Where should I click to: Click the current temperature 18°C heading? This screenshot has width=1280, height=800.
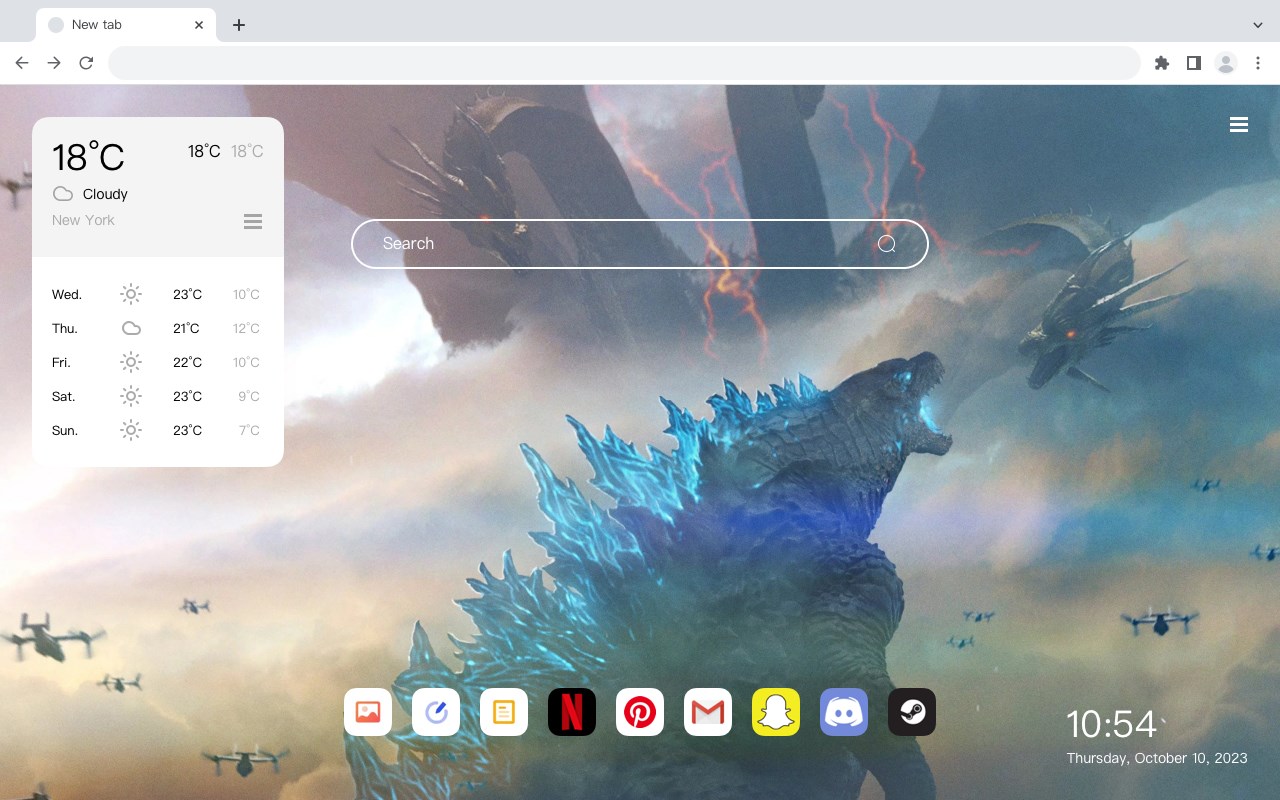click(88, 157)
